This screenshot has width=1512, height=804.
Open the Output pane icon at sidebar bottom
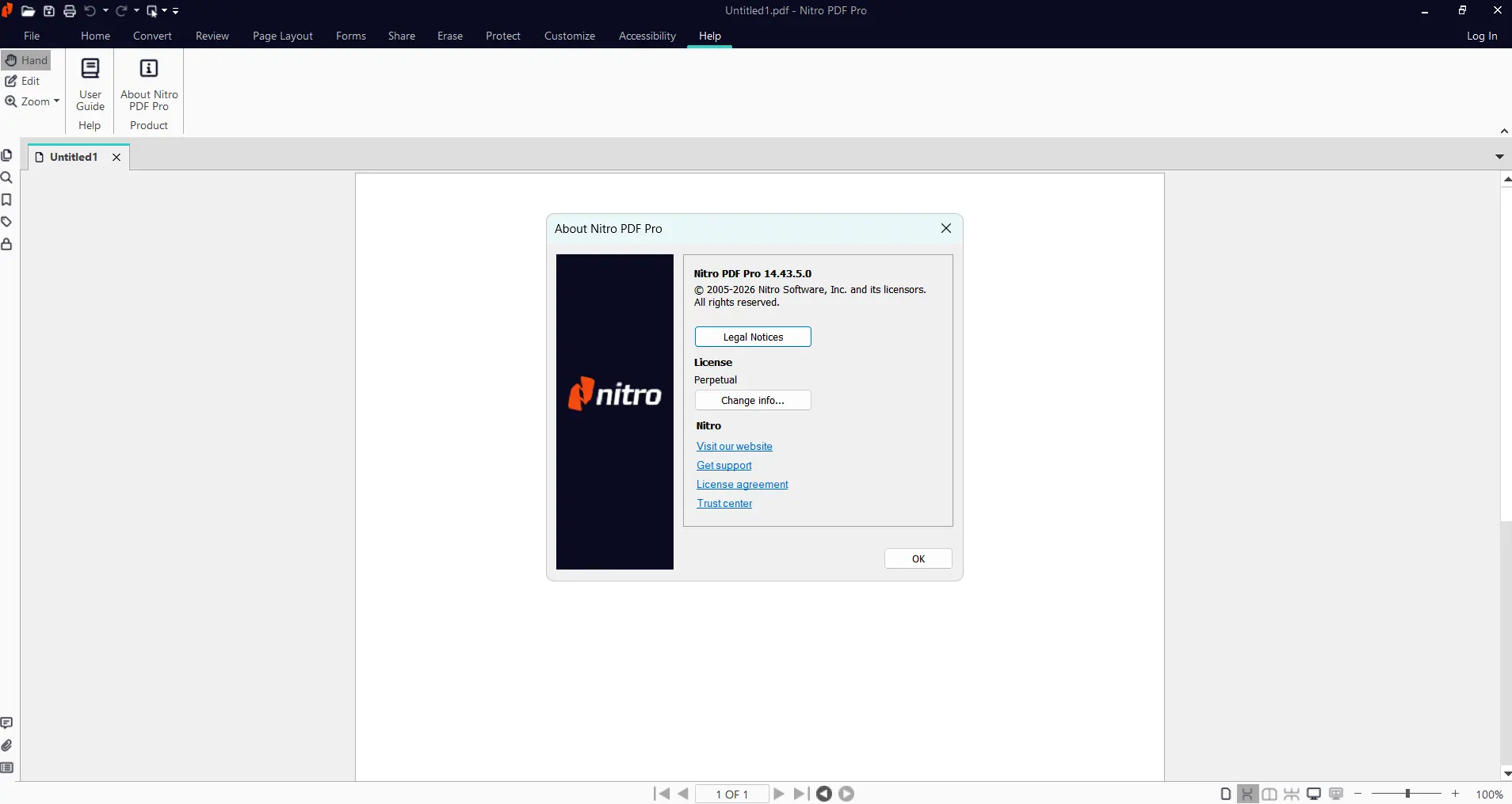(x=7, y=768)
